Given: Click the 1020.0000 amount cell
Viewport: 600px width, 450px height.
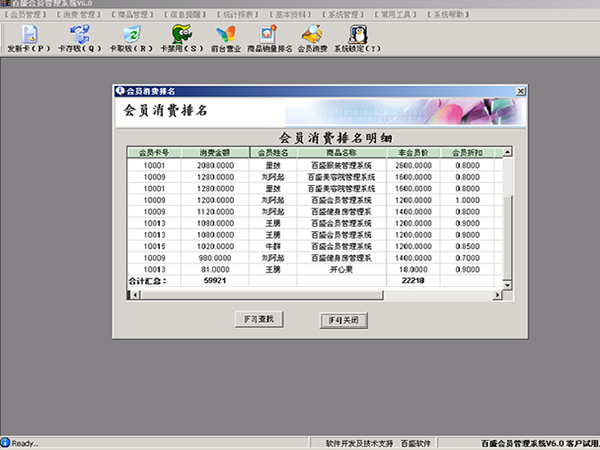Looking at the screenshot, I should pyautogui.click(x=215, y=246).
